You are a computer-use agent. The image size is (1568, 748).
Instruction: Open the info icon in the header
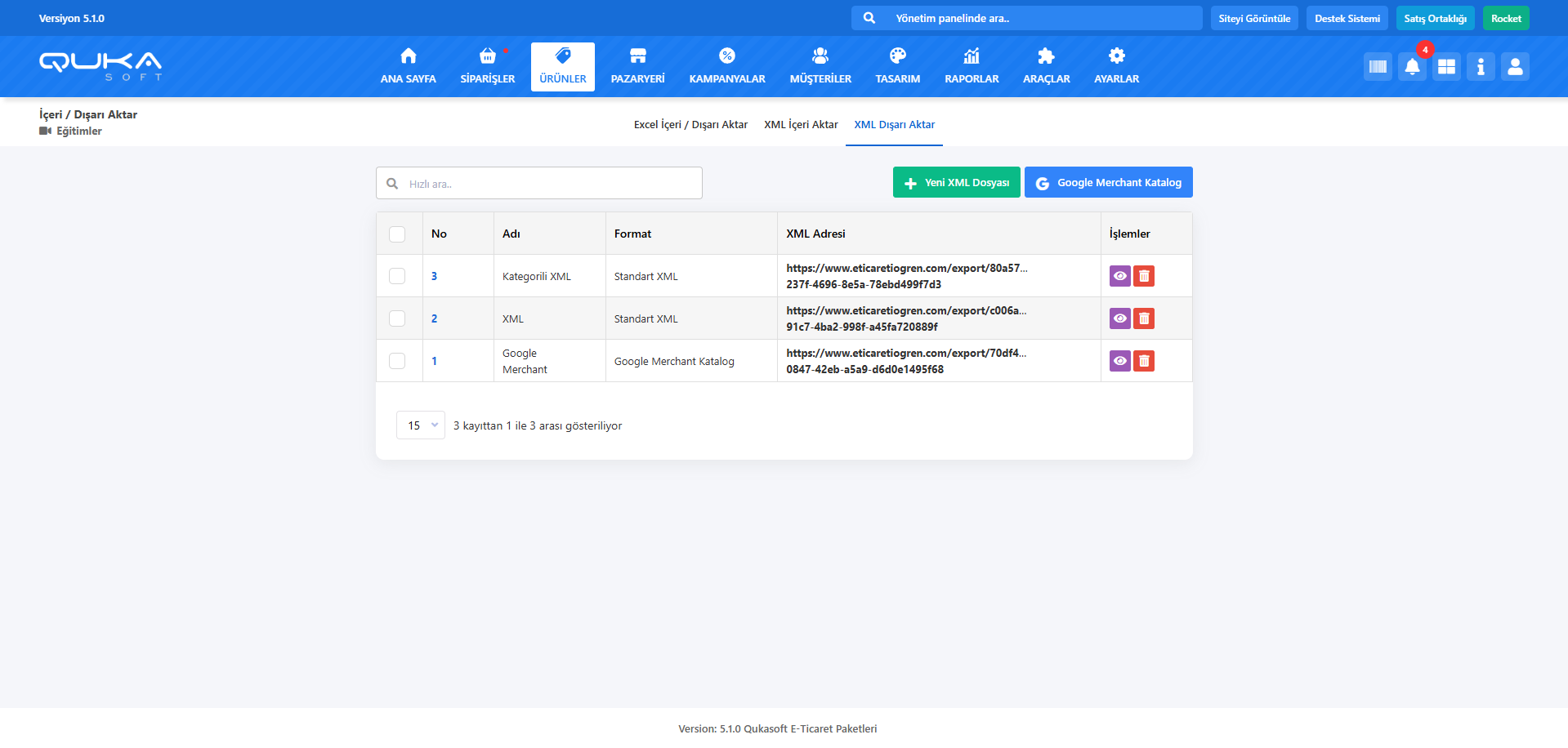1481,67
